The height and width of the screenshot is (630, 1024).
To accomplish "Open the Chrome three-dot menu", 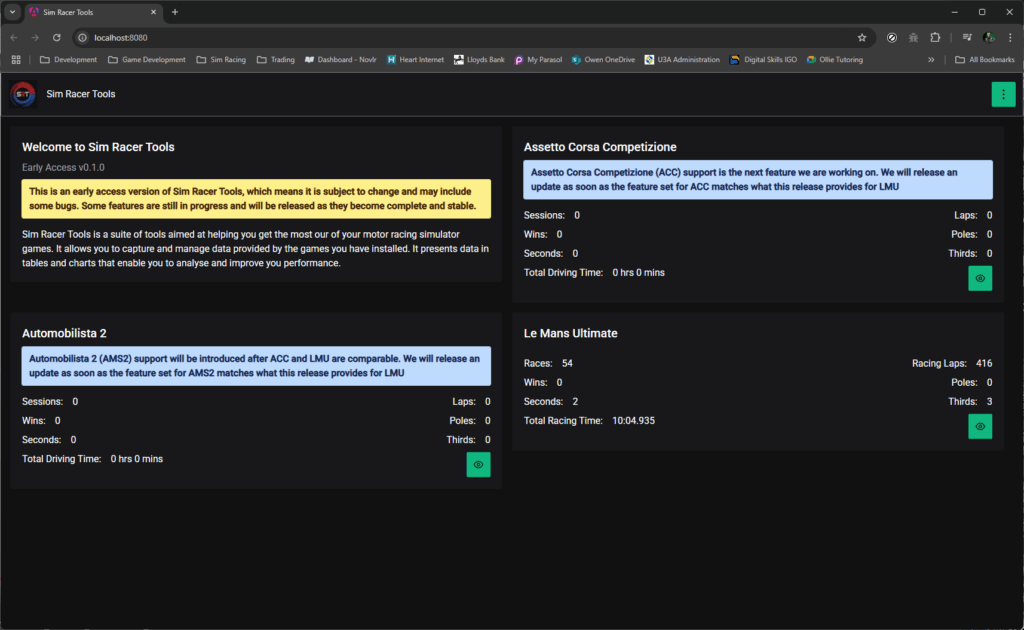I will (x=1010, y=38).
